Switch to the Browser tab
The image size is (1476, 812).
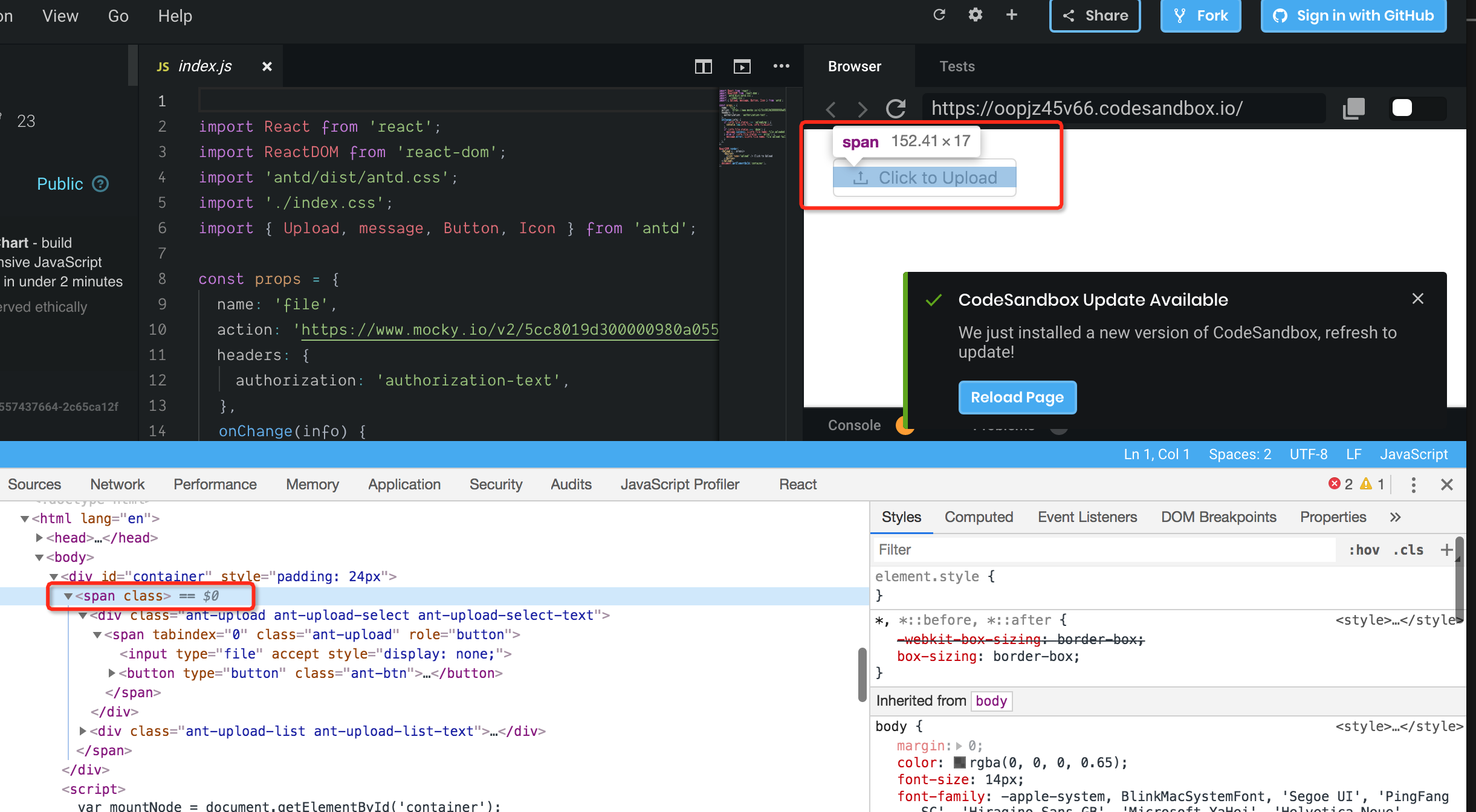855,66
